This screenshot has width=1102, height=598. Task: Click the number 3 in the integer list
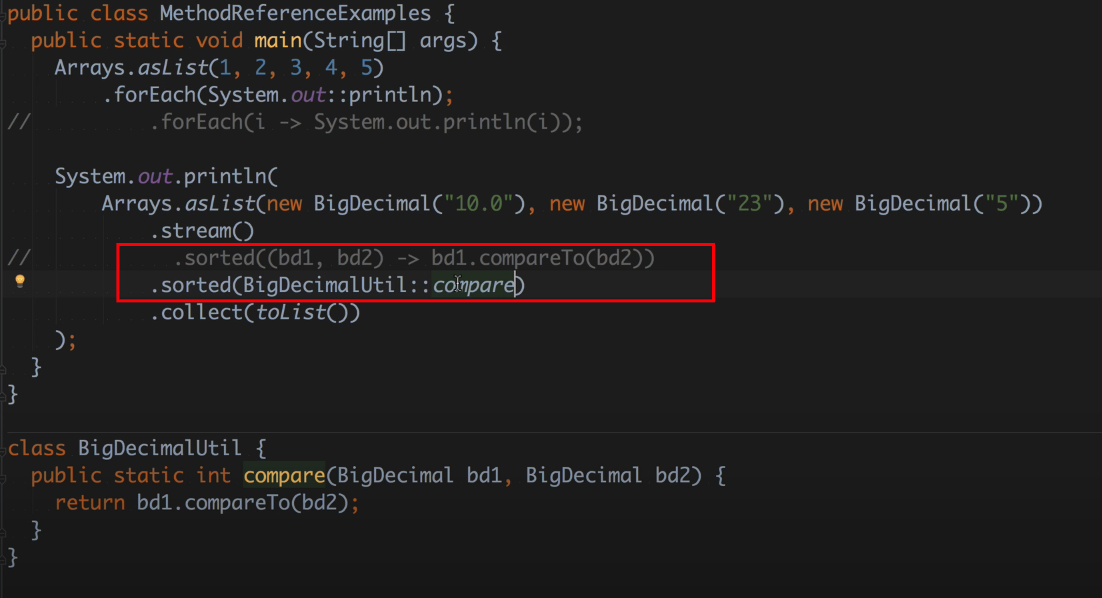point(296,68)
